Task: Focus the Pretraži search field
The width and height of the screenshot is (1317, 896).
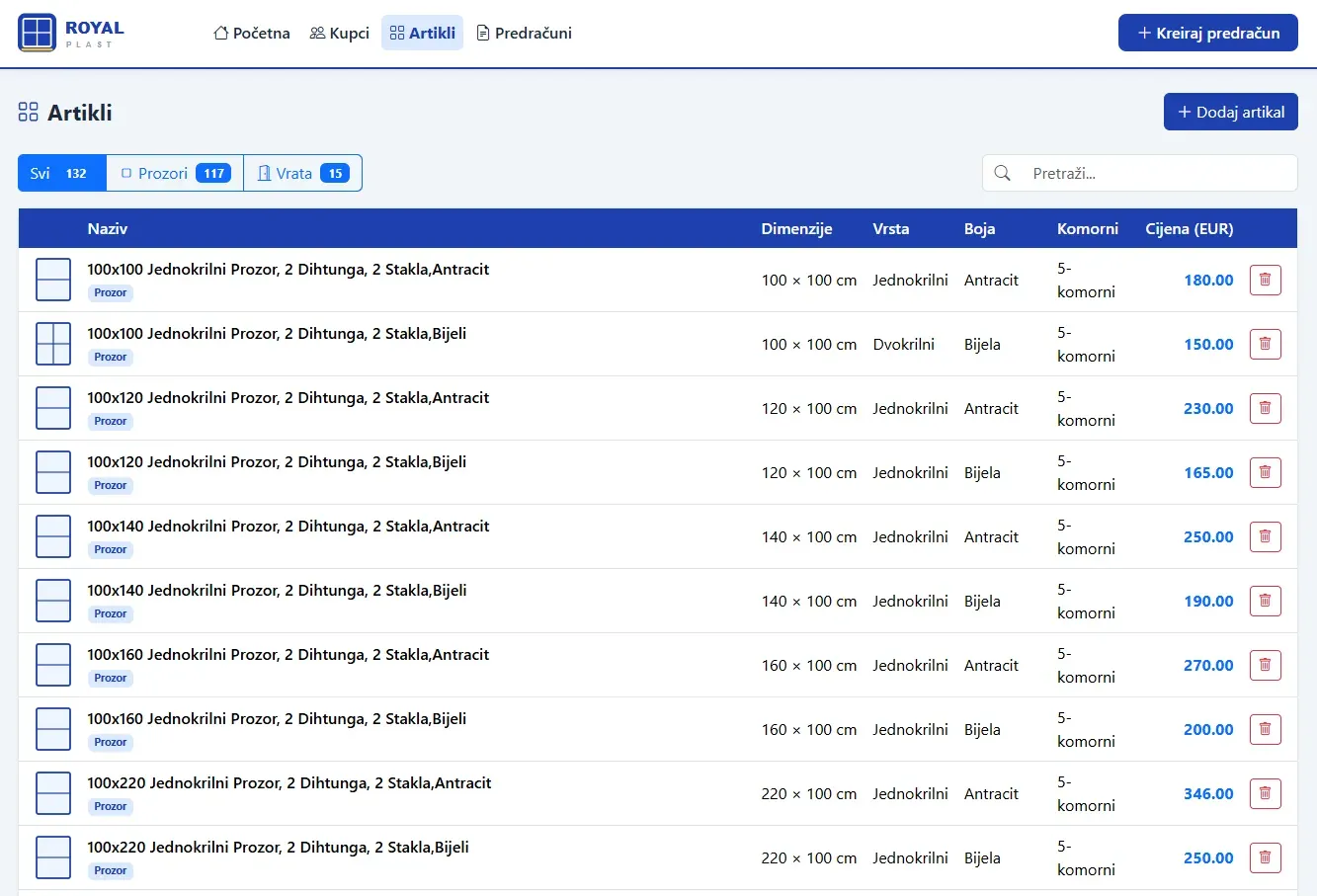Action: click(x=1139, y=173)
